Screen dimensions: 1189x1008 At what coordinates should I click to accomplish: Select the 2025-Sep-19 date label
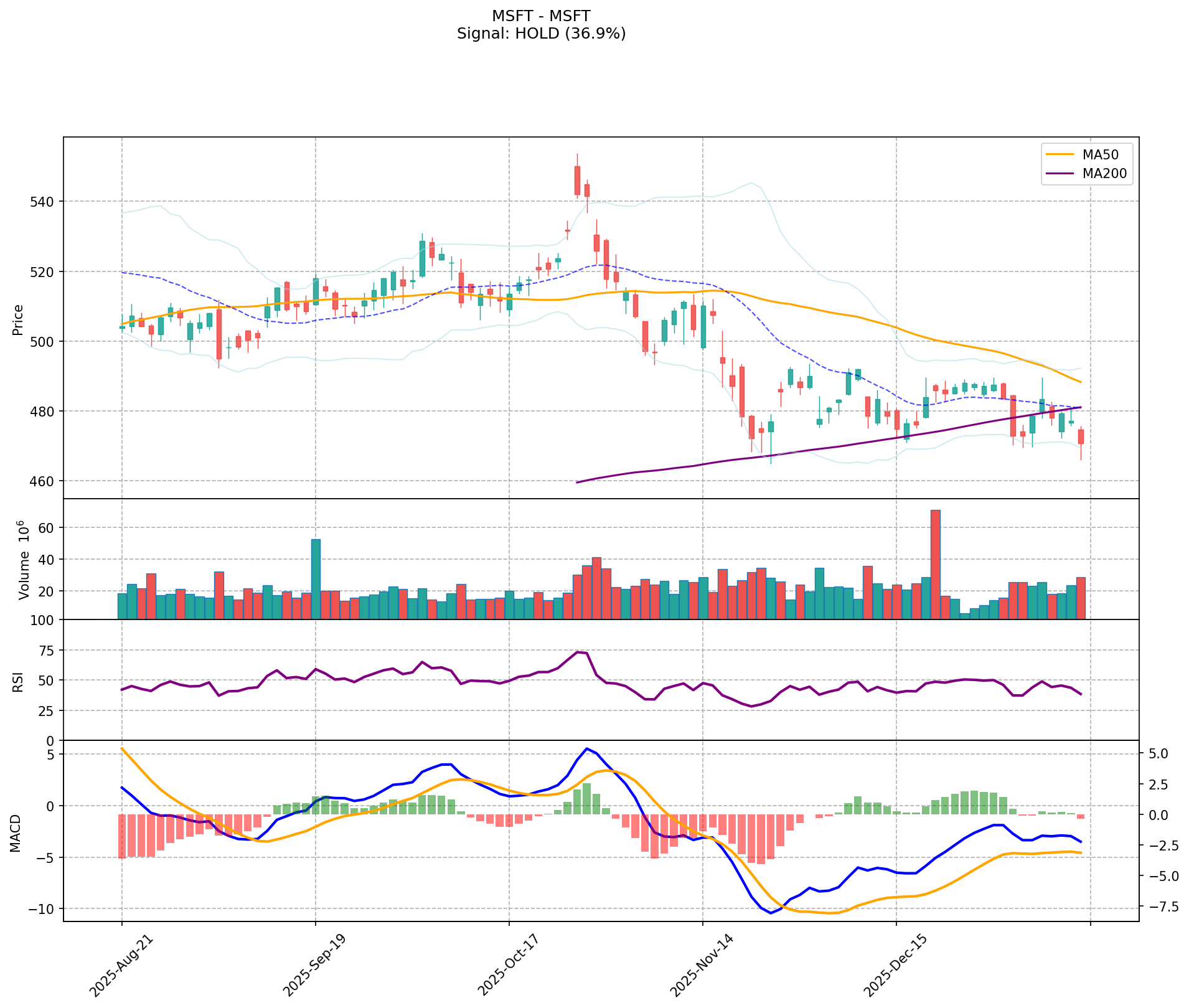315,966
